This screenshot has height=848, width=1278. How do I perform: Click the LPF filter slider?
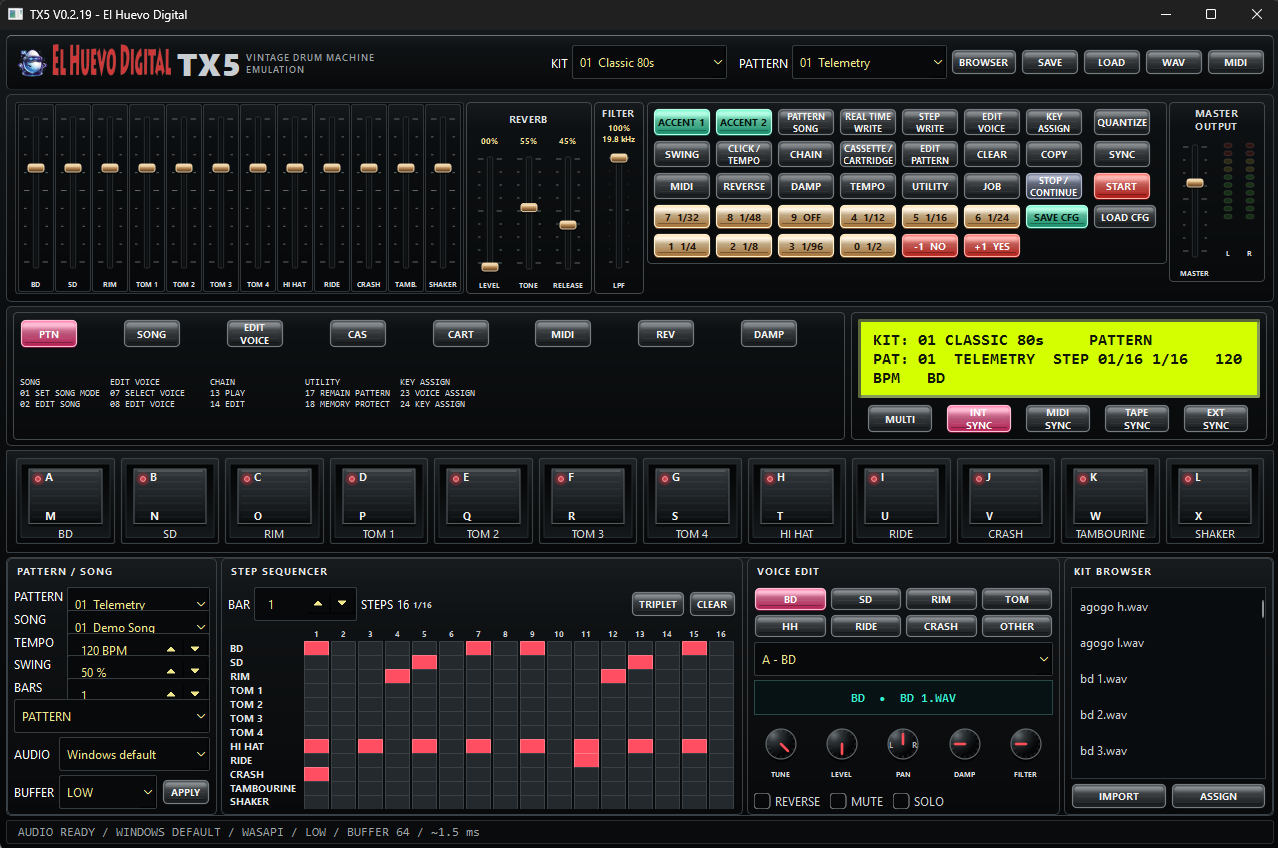(x=619, y=158)
